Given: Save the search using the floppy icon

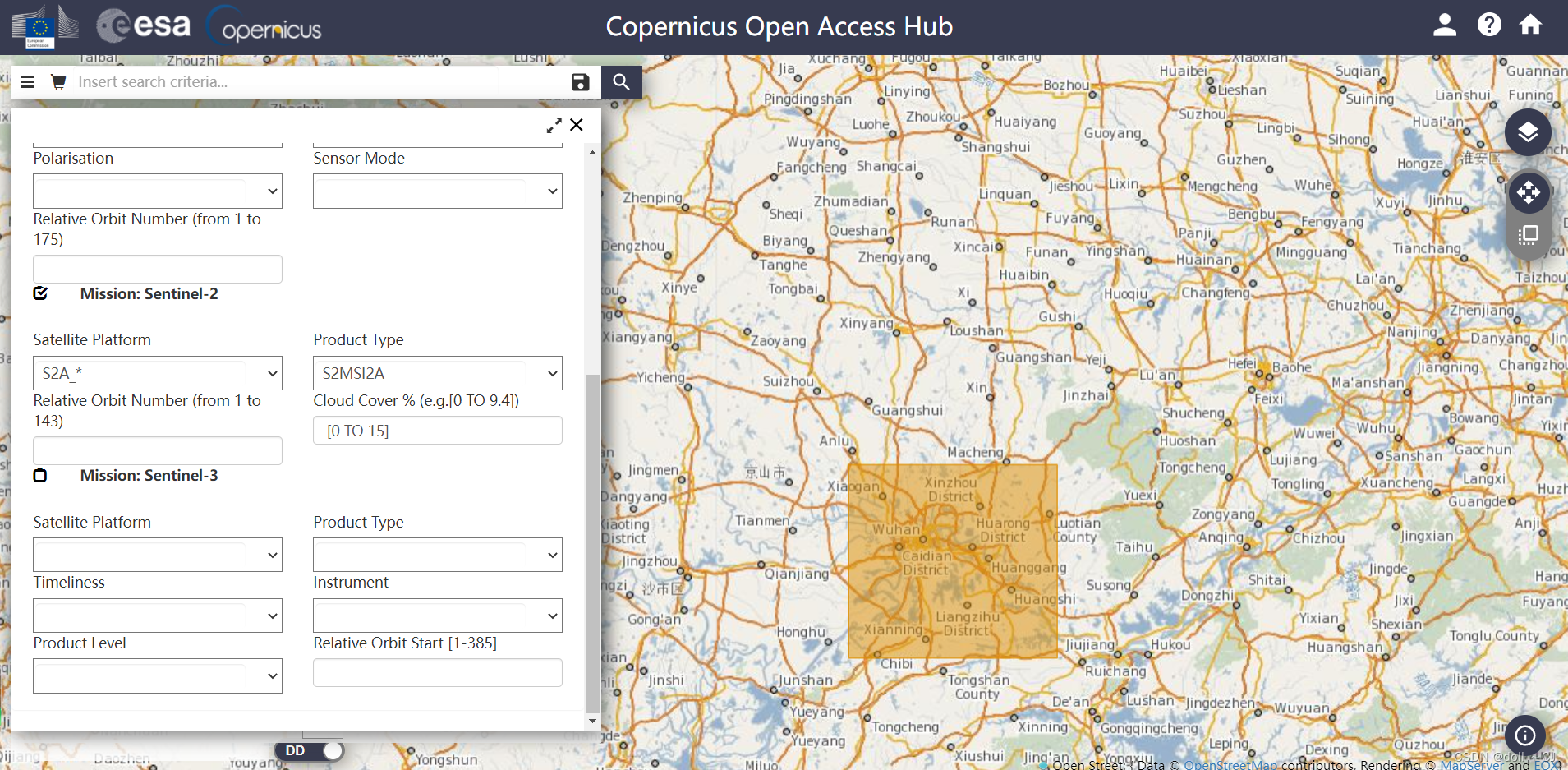Looking at the screenshot, I should [581, 81].
